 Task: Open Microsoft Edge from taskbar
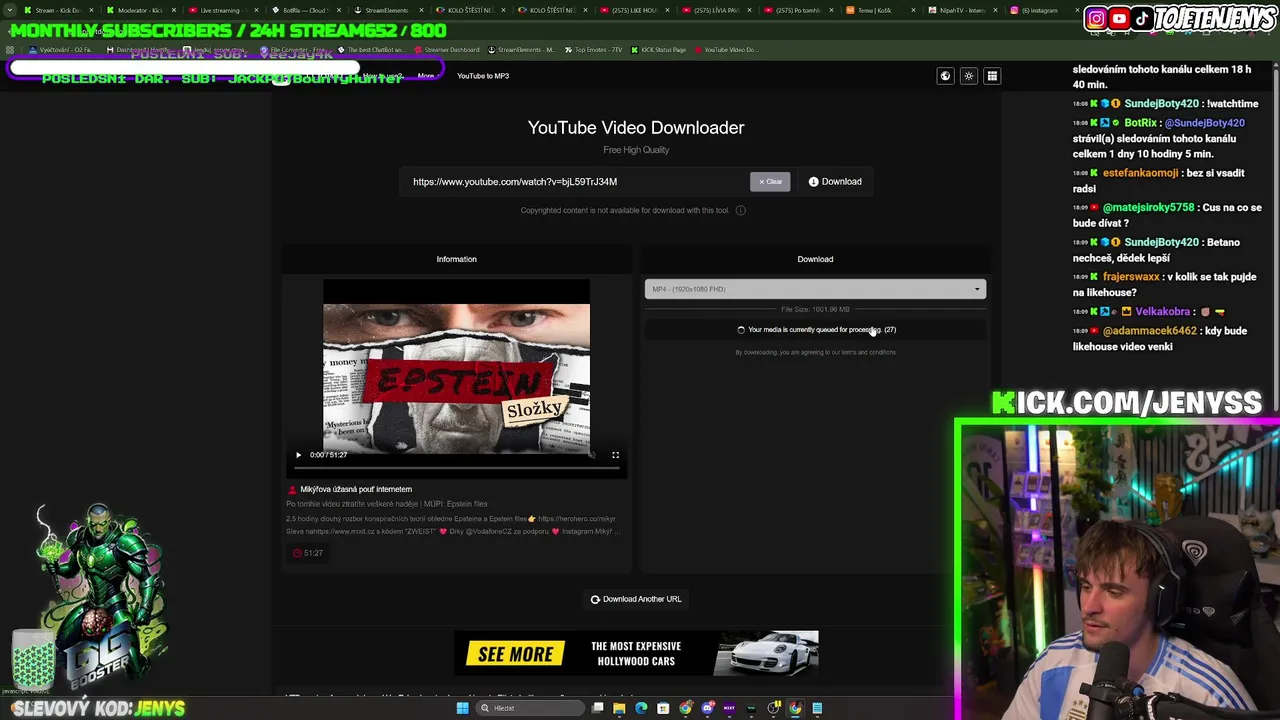coord(641,708)
